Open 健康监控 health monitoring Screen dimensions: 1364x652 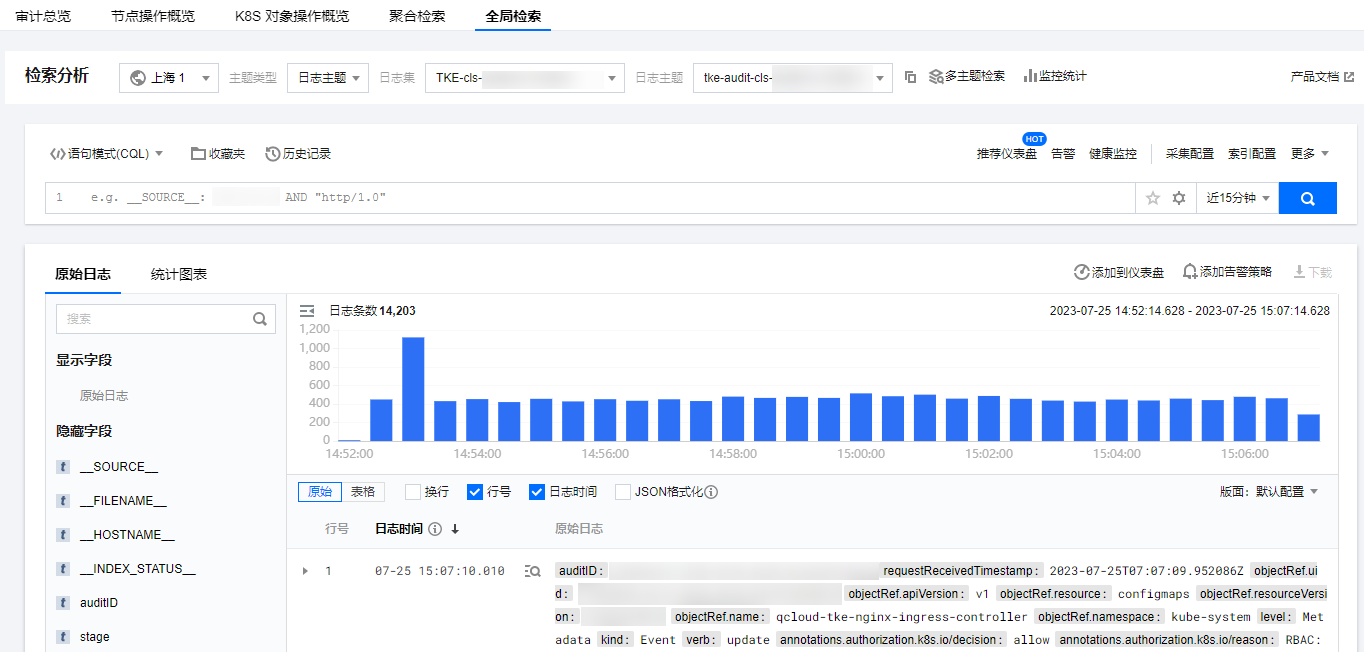click(1113, 154)
